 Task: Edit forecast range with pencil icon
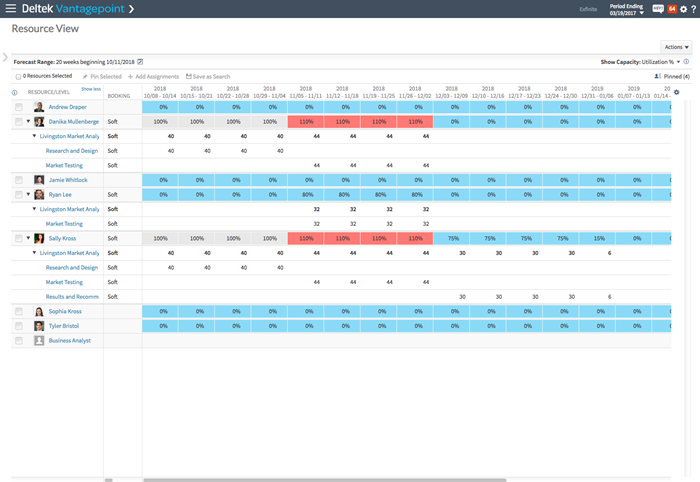(140, 62)
